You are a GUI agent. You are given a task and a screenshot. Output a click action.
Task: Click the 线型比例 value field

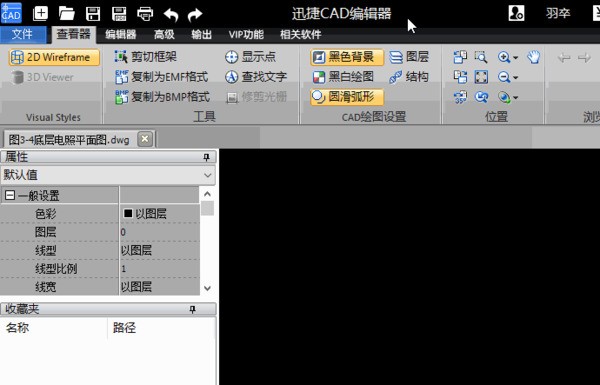click(159, 269)
